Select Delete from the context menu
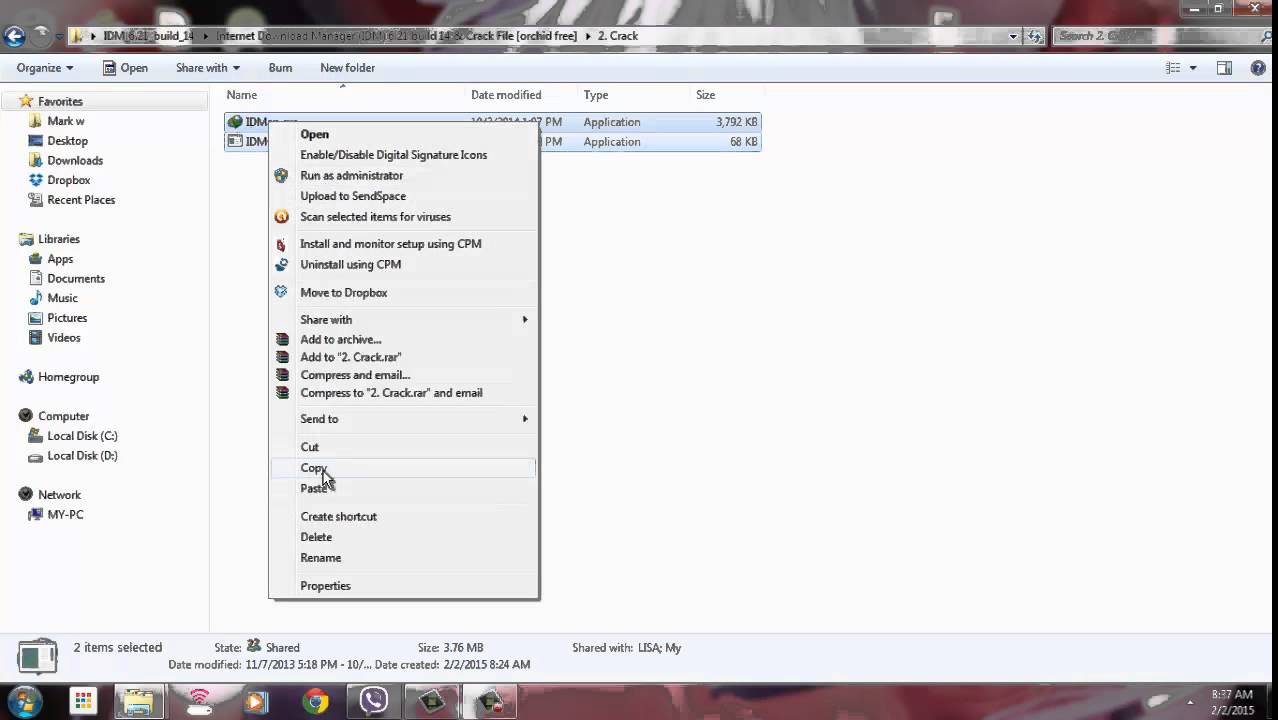The image size is (1278, 720). tap(404, 537)
